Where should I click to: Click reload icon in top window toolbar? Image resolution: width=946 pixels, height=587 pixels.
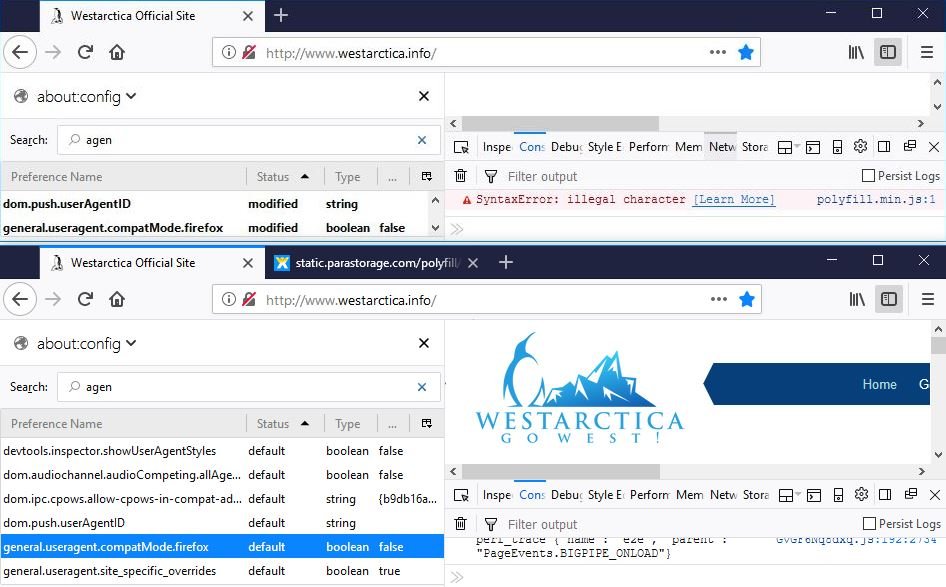click(86, 52)
